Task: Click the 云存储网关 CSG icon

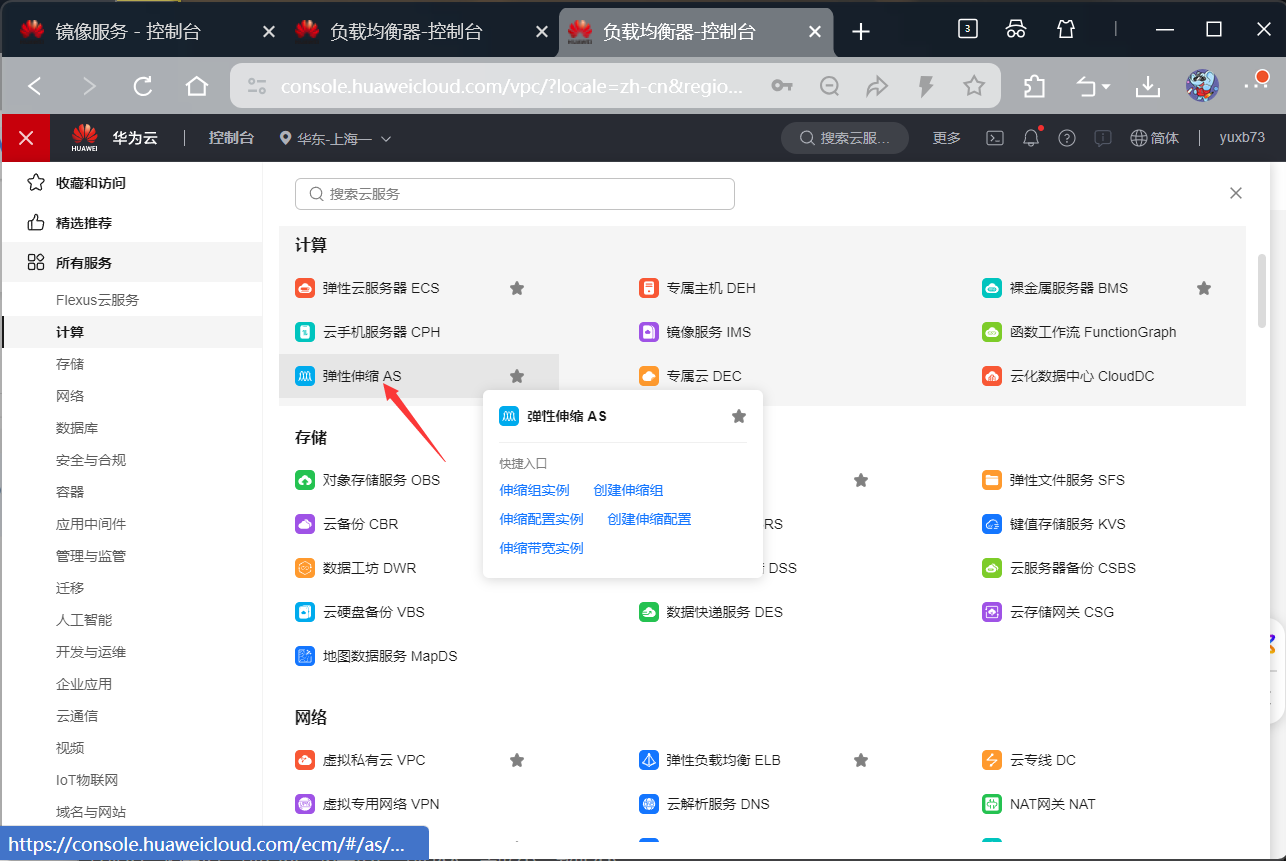Action: pos(992,612)
